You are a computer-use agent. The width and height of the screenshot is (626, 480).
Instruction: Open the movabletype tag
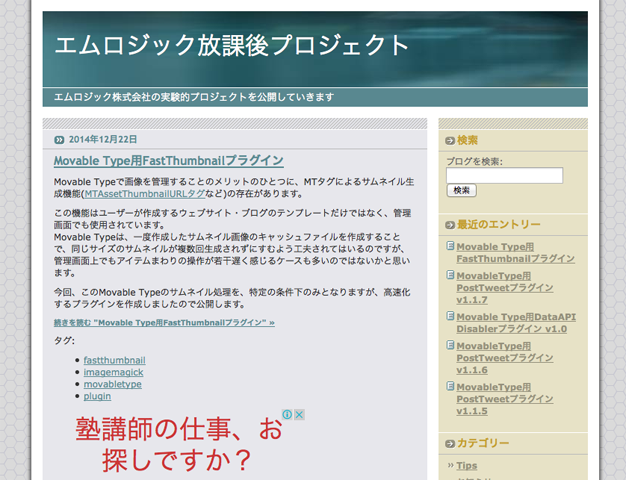[x=113, y=384]
